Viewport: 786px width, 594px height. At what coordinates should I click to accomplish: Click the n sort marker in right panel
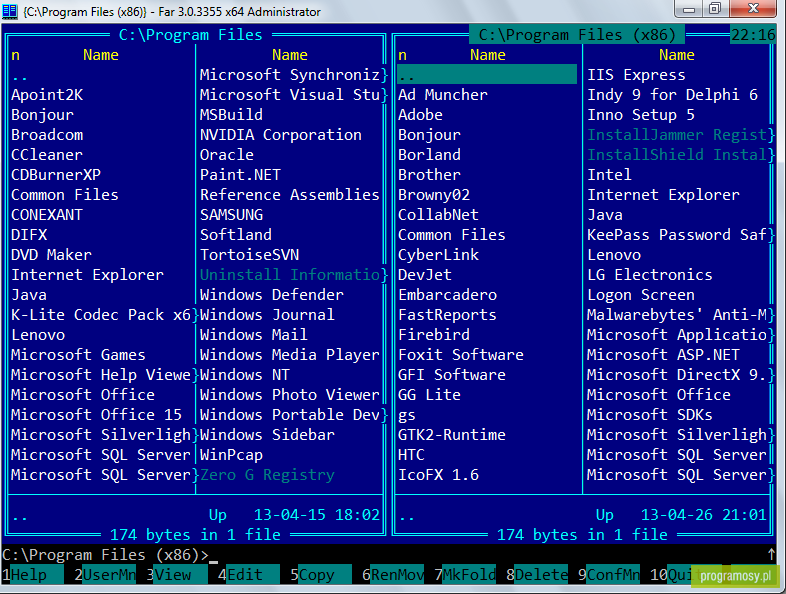tap(402, 55)
